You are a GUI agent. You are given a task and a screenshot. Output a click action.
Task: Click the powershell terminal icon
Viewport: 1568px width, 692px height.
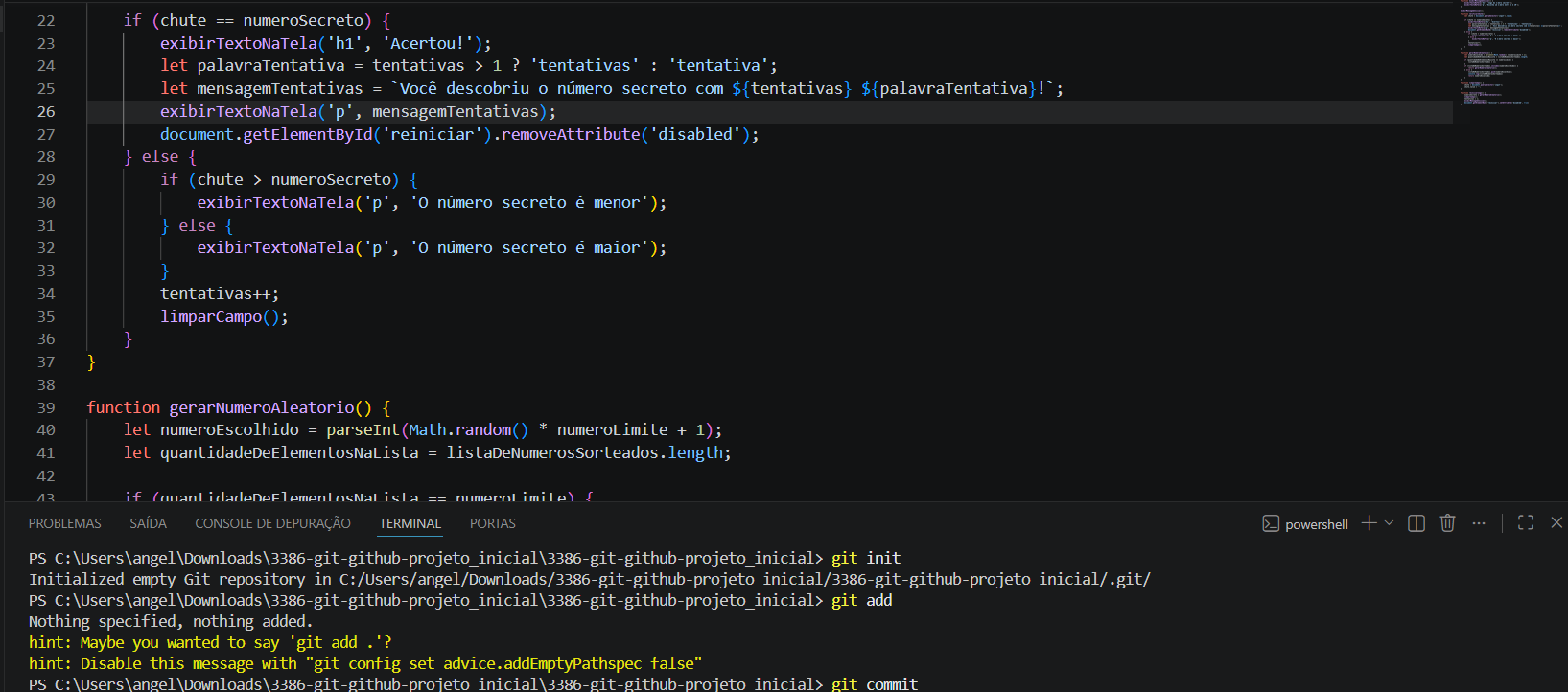click(1271, 523)
